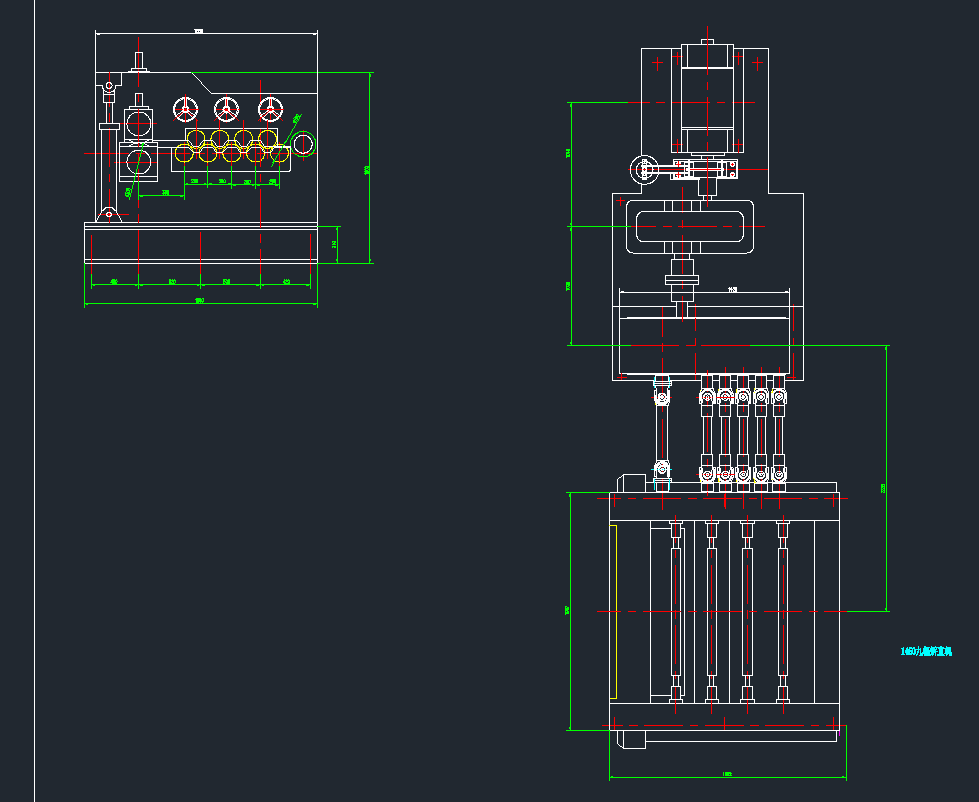Select the single universal joint shaft on the left
This screenshot has height=802, width=979.
click(660, 432)
